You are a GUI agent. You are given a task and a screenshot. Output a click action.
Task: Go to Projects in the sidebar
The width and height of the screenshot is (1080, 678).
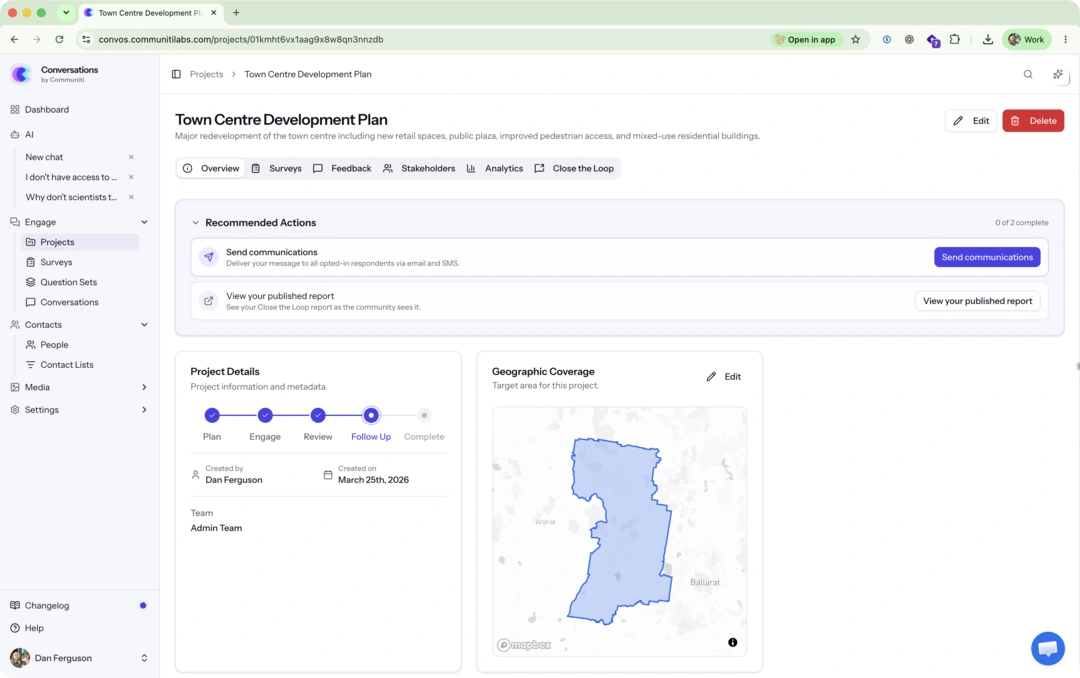click(x=79, y=242)
